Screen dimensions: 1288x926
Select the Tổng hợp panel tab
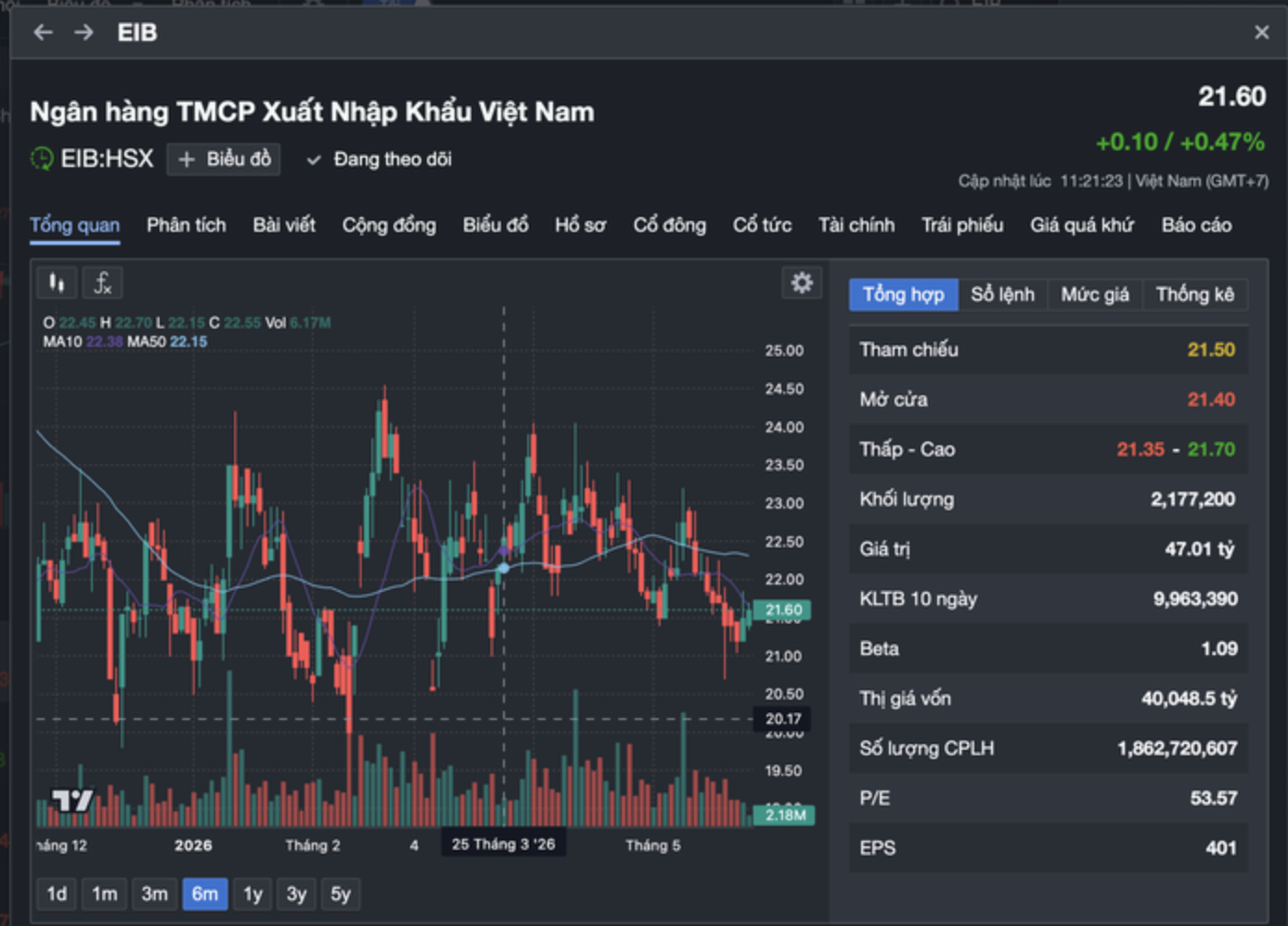click(904, 294)
